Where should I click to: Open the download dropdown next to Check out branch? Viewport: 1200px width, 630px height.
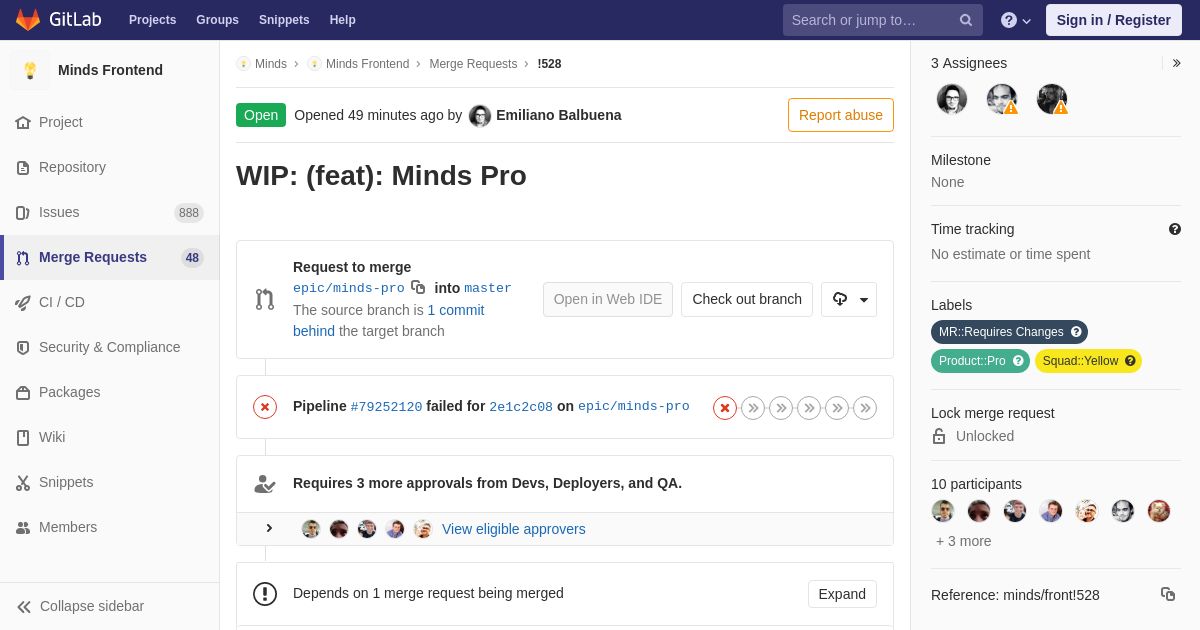(x=849, y=299)
